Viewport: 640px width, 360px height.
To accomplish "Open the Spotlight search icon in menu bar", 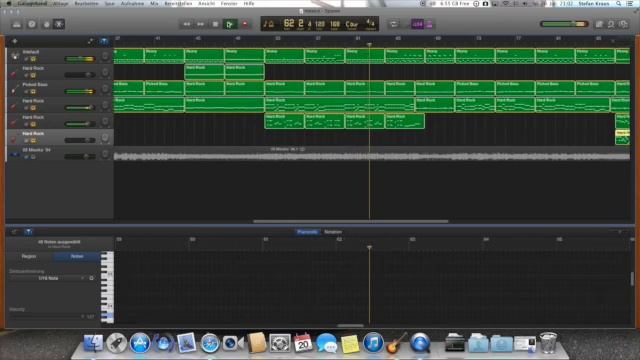I will [x=619, y=3].
